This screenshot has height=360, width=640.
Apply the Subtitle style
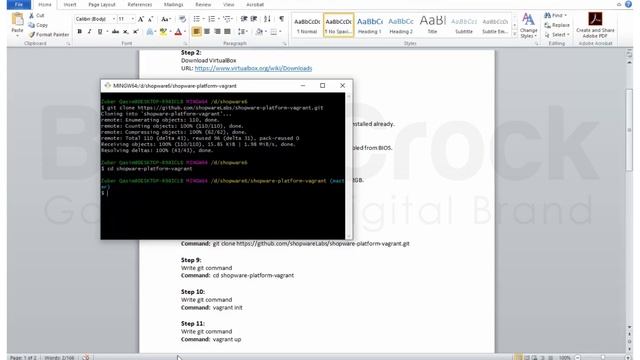[x=464, y=25]
